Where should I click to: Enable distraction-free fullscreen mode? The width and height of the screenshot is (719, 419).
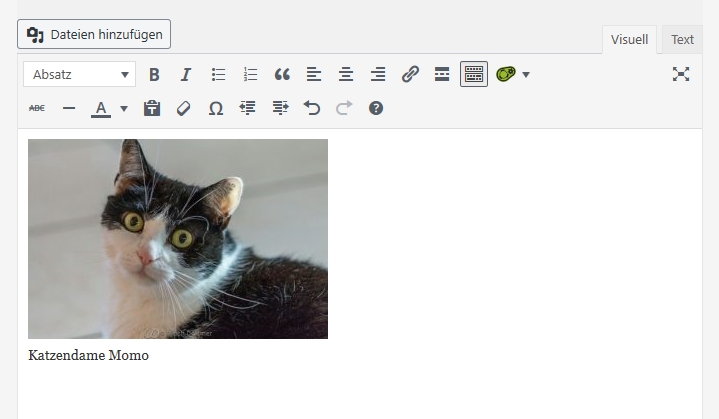point(681,74)
